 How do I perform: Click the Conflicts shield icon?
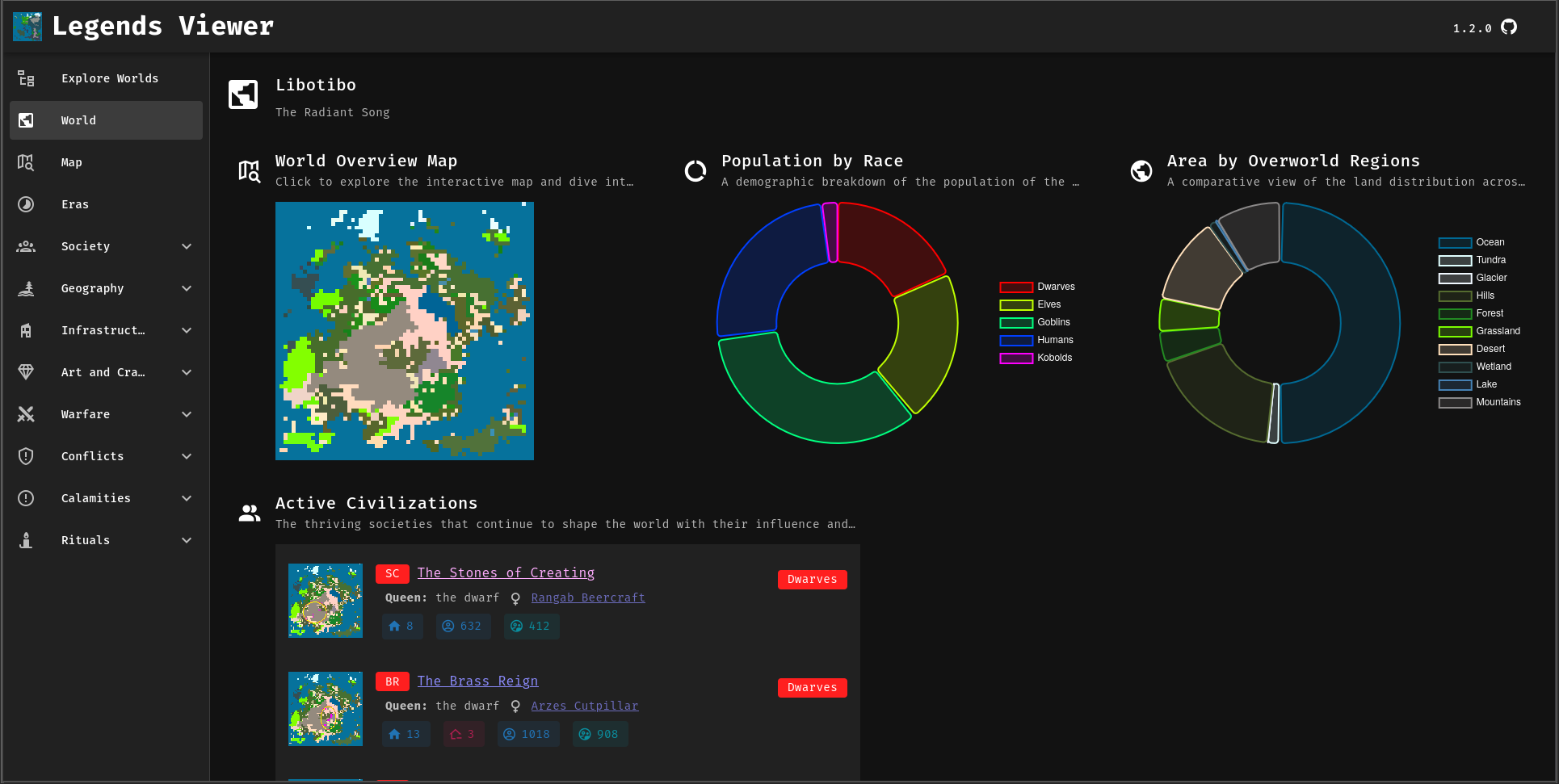pyautogui.click(x=26, y=456)
